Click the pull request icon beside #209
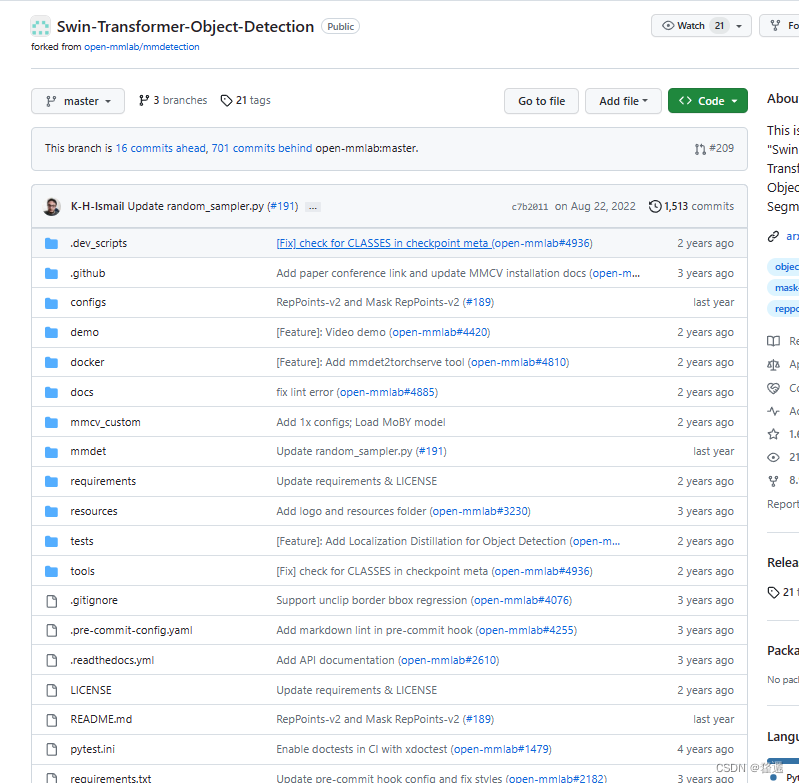Image resolution: width=799 pixels, height=783 pixels. point(700,149)
